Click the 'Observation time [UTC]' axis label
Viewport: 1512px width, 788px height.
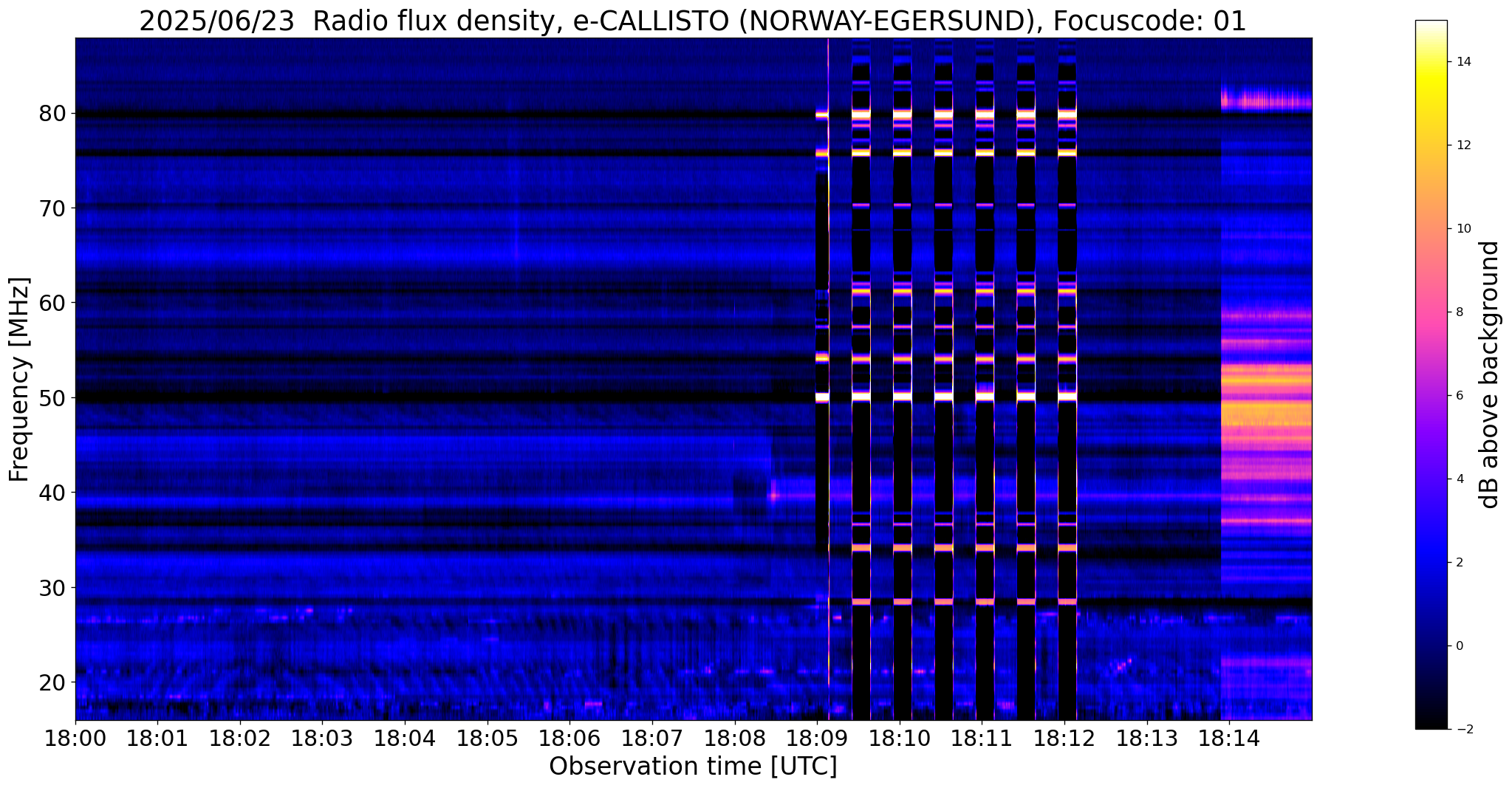coord(693,767)
